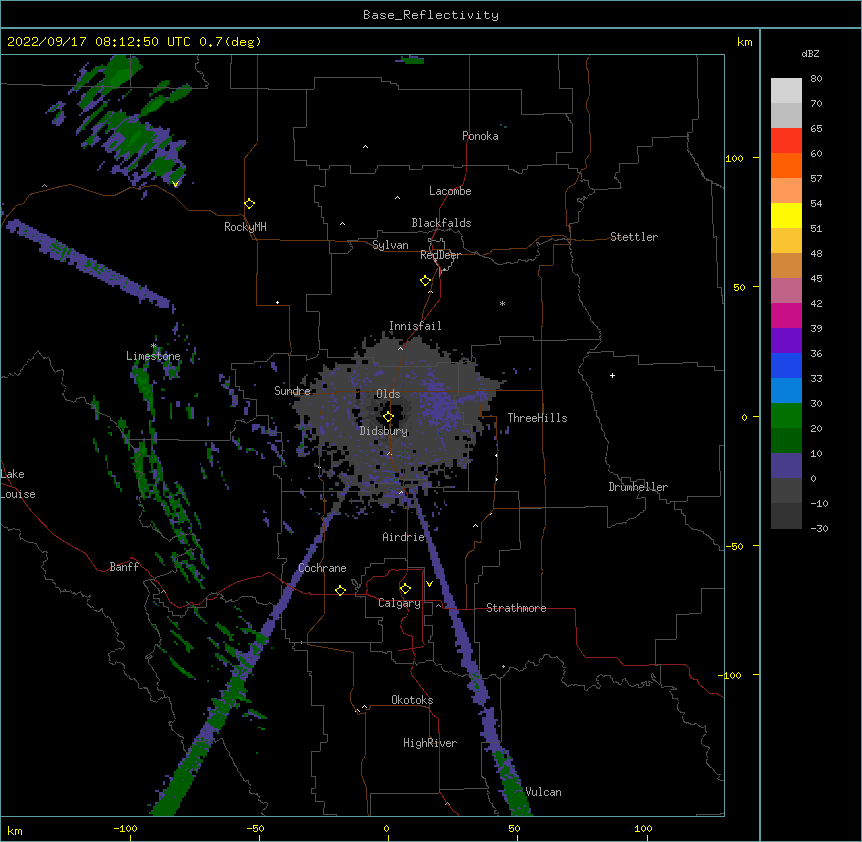Click the HighRiver label
Image resolution: width=862 pixels, height=842 pixels.
click(430, 743)
